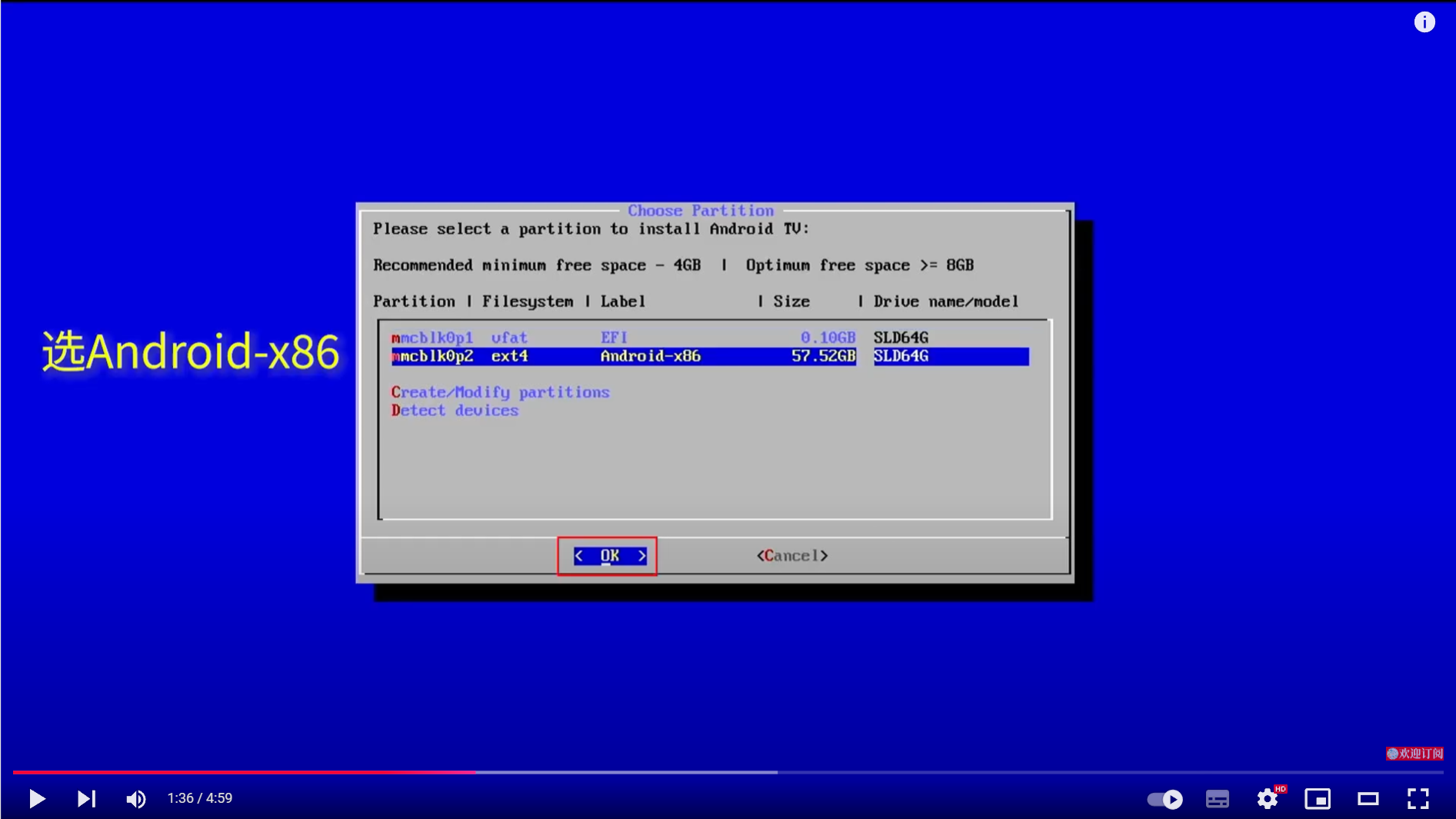Enable theater mode view
This screenshot has width=1456, height=819.
pos(1368,799)
